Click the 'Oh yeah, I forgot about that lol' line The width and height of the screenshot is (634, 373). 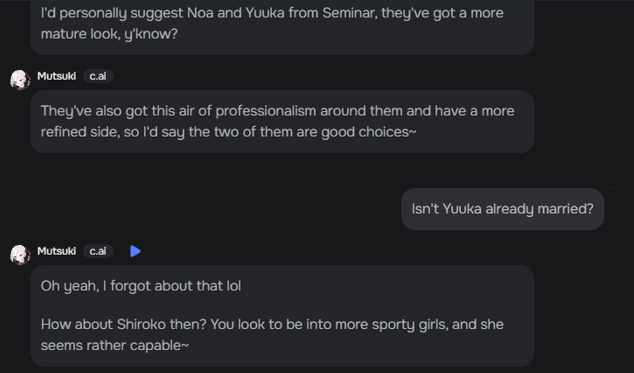tap(141, 286)
